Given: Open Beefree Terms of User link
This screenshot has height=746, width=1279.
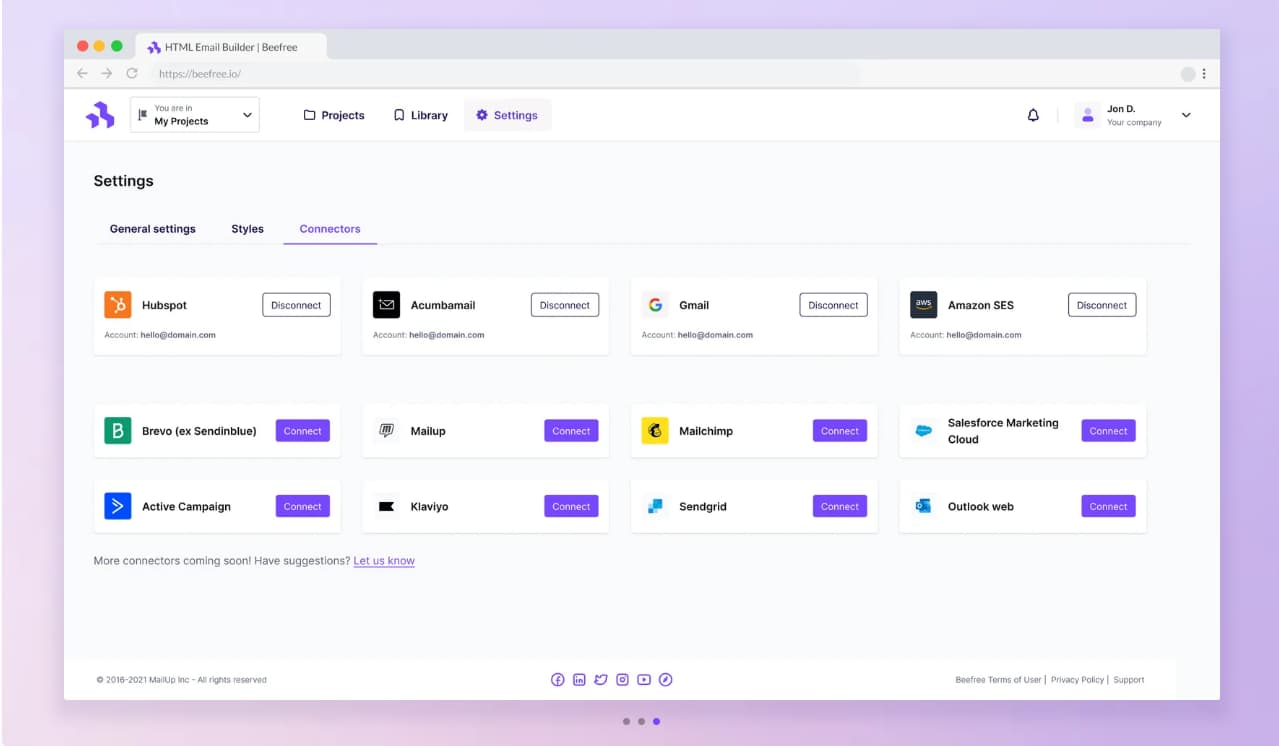Looking at the screenshot, I should (998, 680).
